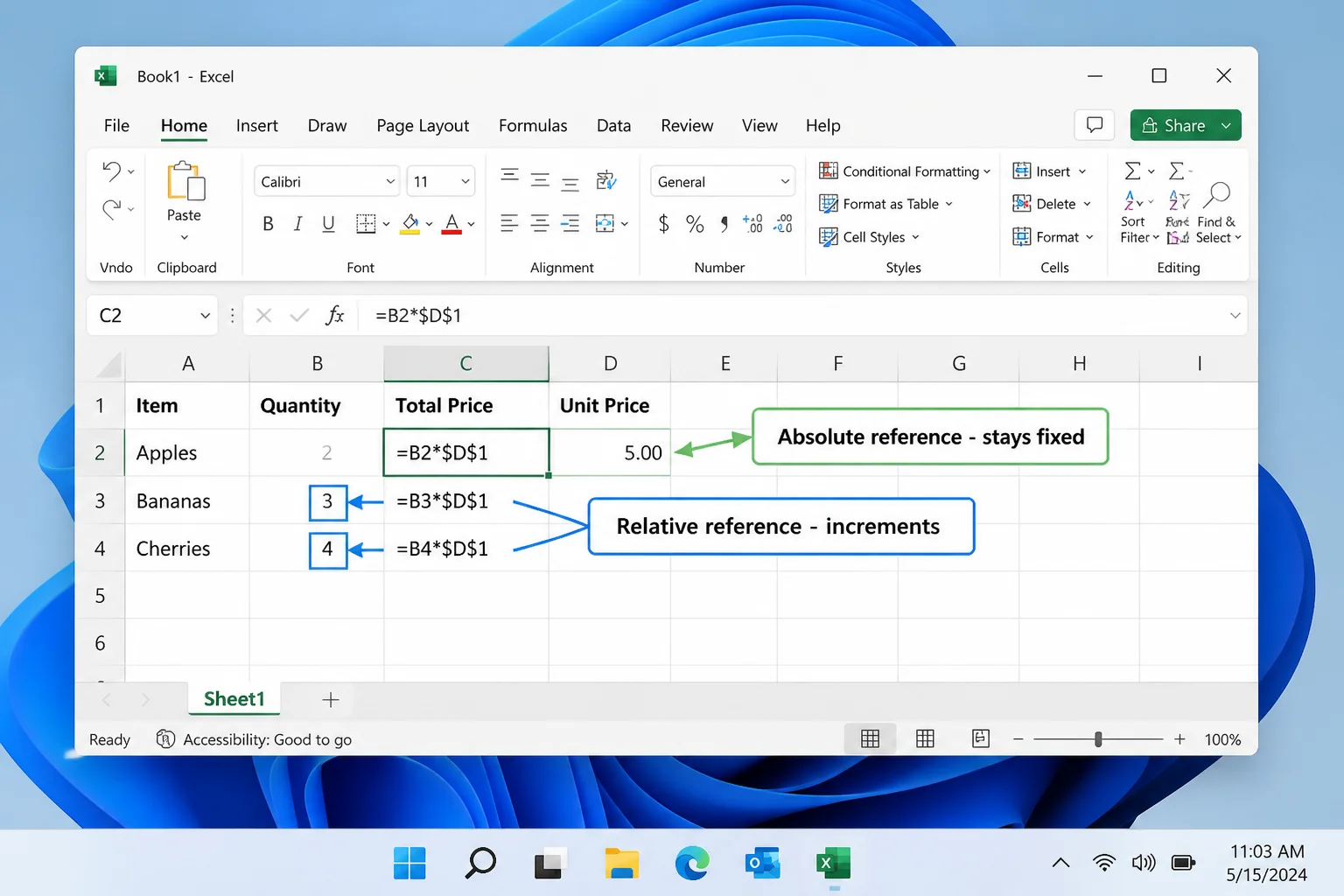Switch to Page Break Preview
Viewport: 1344px width, 896px height.
(x=981, y=739)
